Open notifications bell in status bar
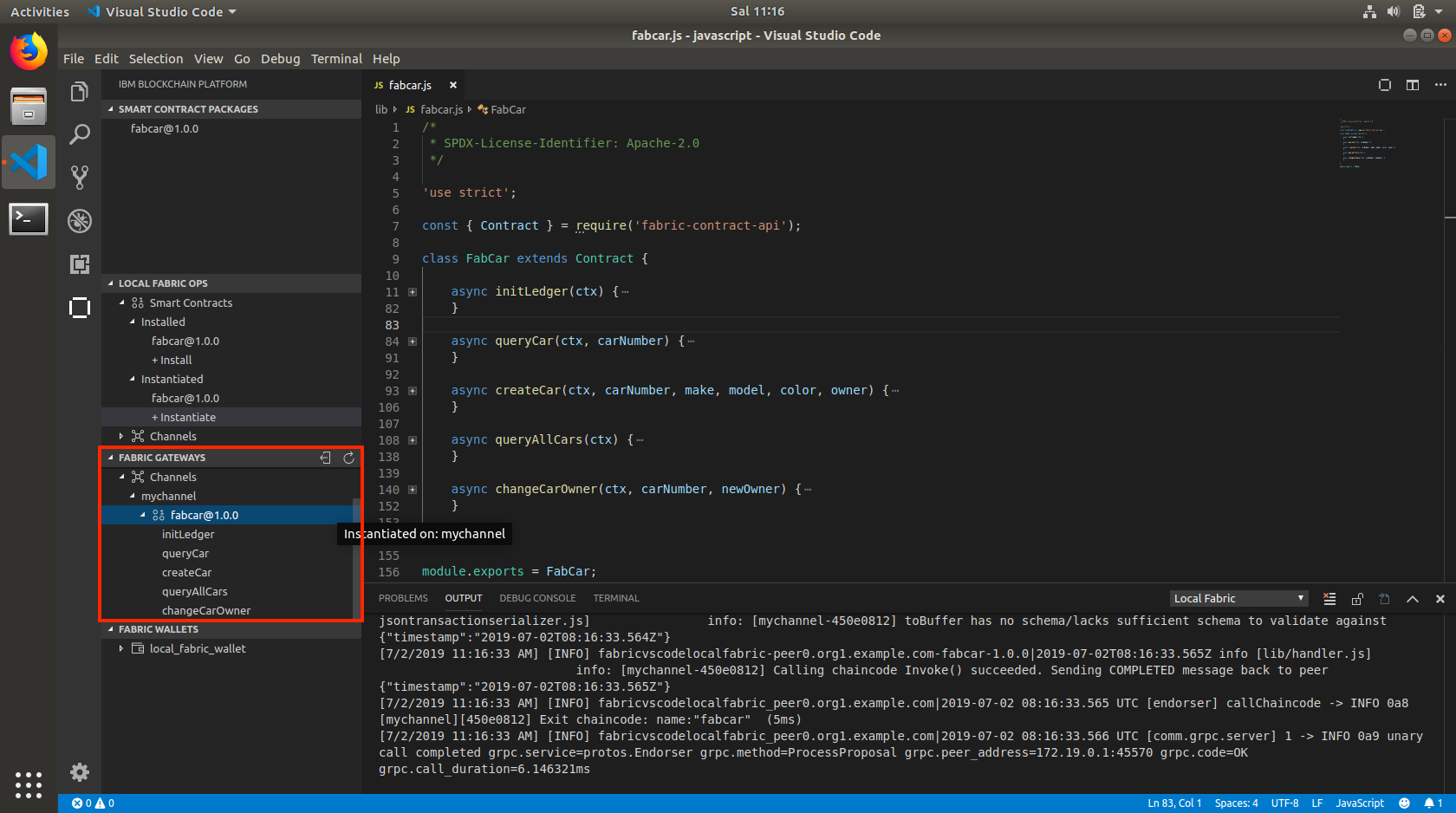 (x=1433, y=803)
